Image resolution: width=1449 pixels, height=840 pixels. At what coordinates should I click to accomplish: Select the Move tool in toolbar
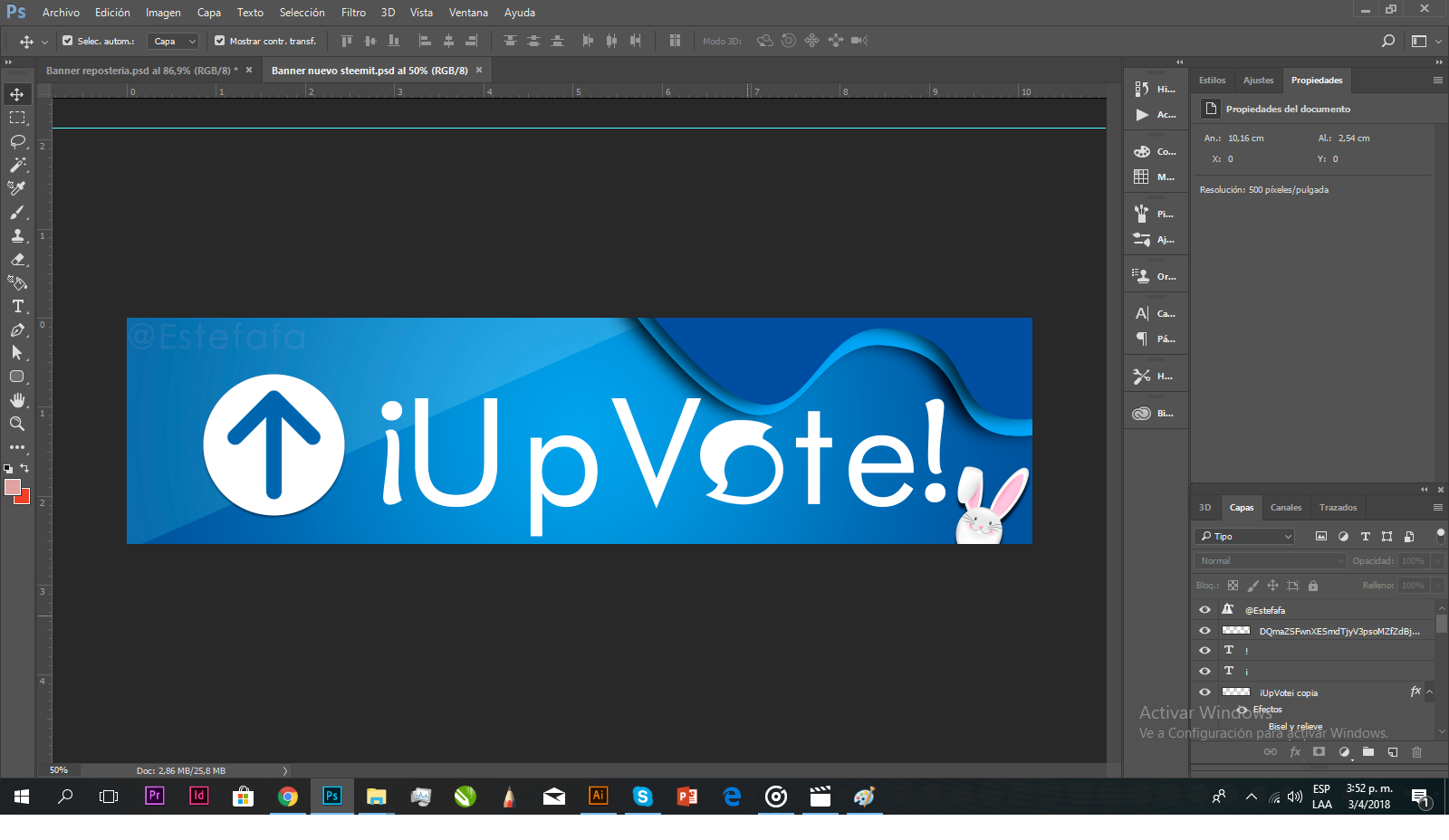[x=17, y=94]
